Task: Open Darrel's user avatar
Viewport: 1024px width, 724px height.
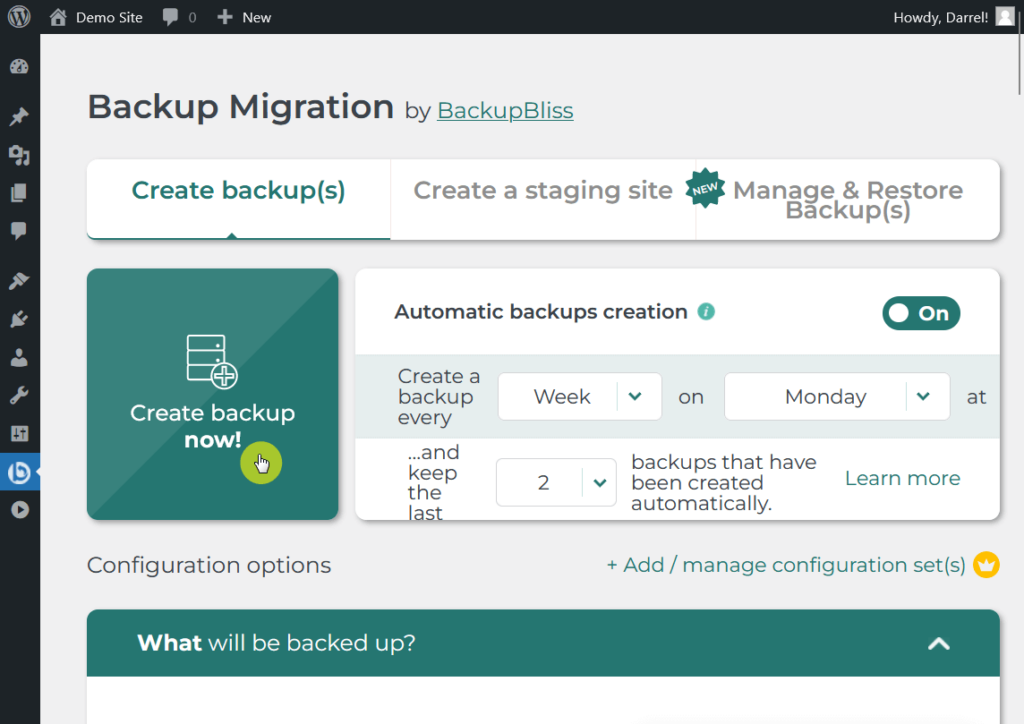Action: 1004,16
